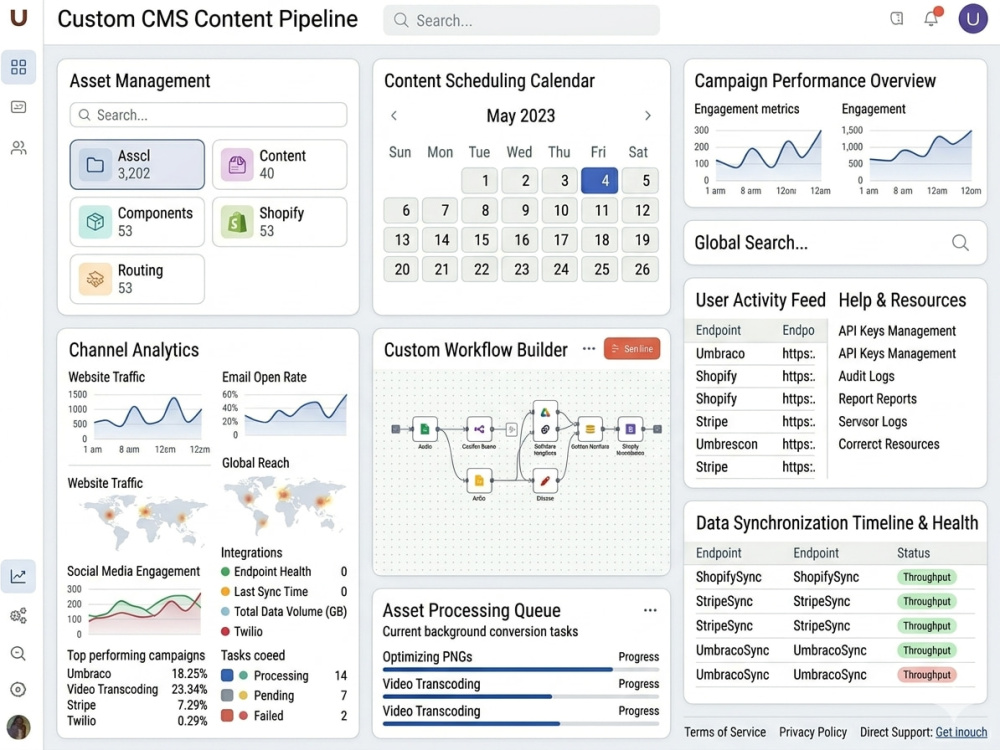The width and height of the screenshot is (1000, 750).
Task: Open the Shopify asset card
Action: click(x=279, y=222)
